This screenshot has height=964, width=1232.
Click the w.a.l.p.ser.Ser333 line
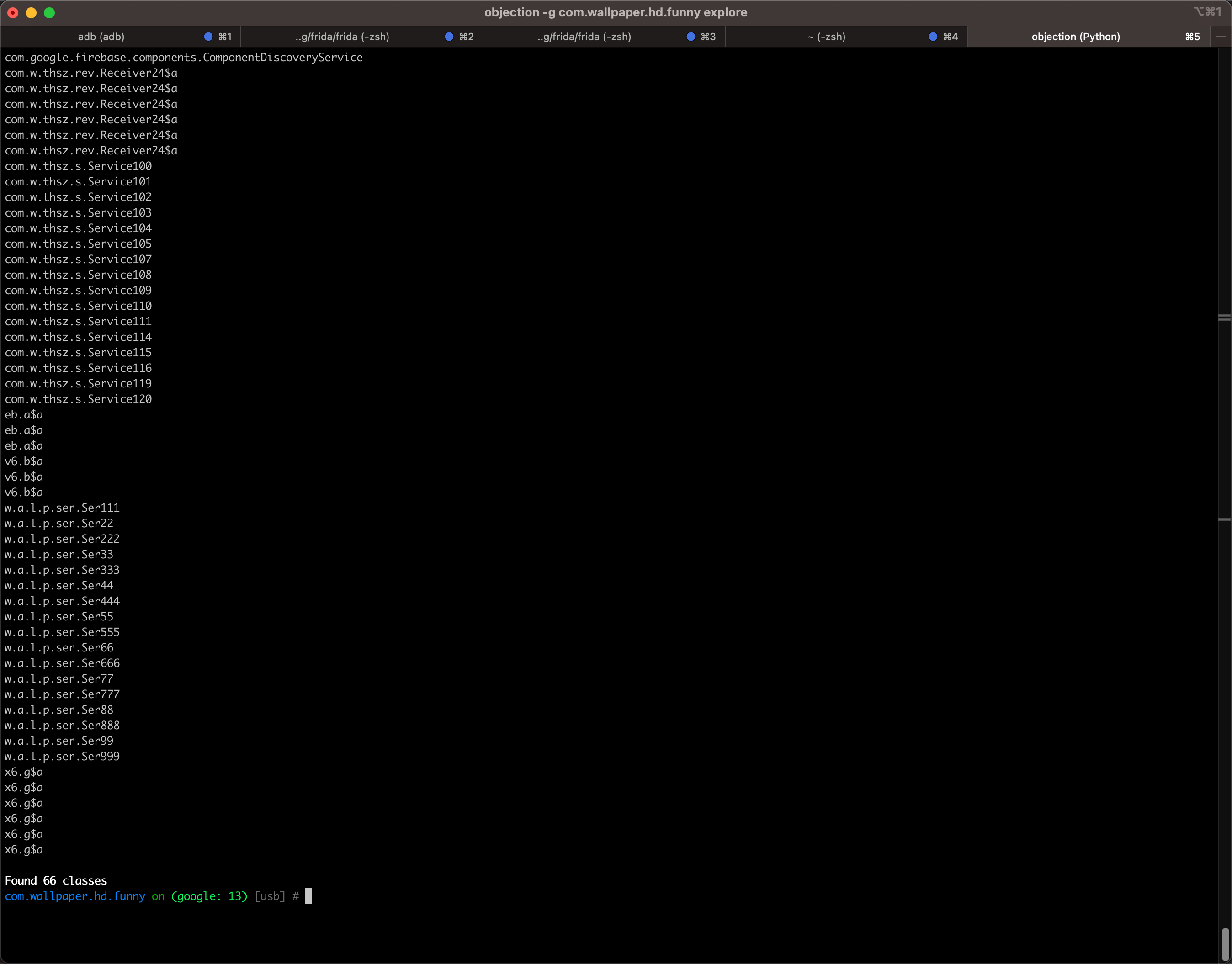pyautogui.click(x=62, y=570)
